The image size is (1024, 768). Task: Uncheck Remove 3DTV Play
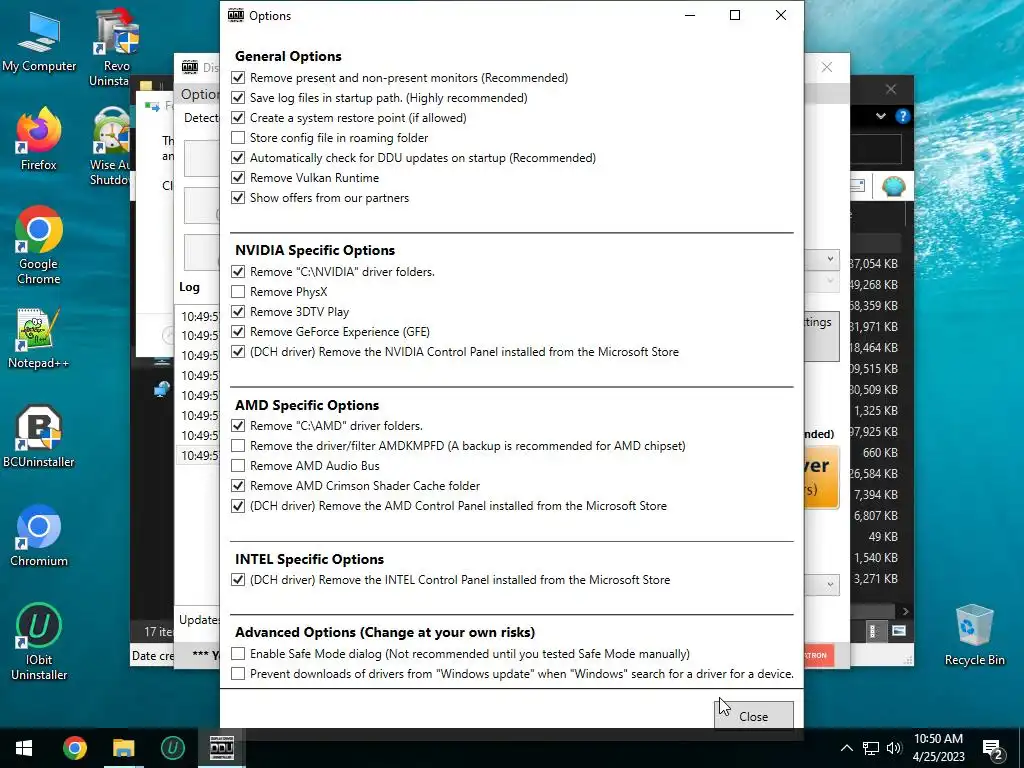(x=238, y=312)
